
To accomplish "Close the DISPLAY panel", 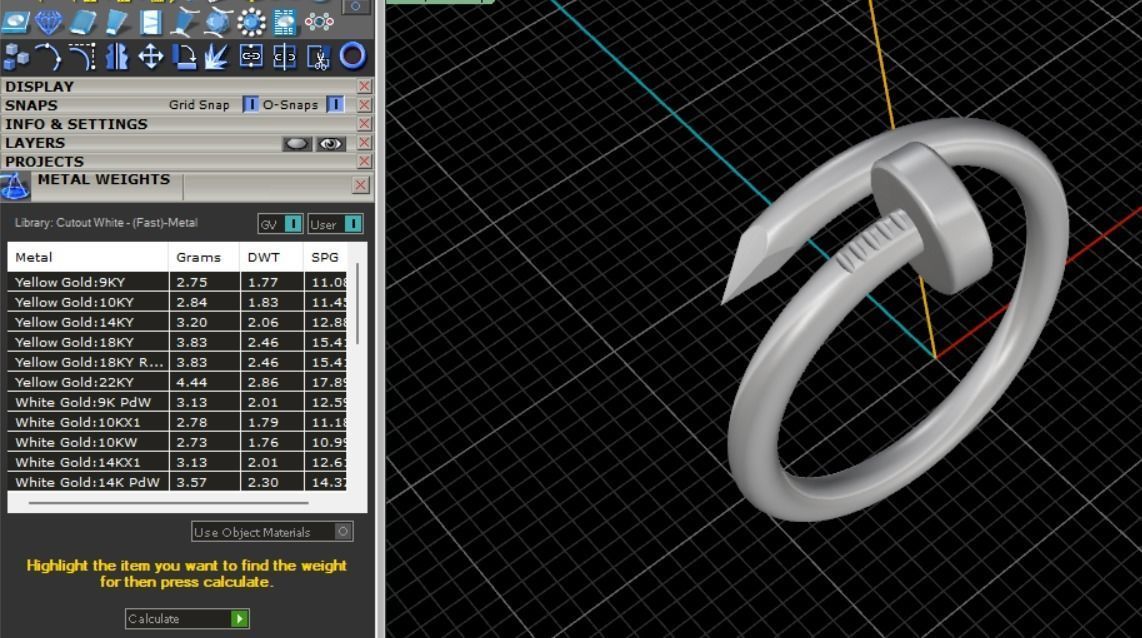I will 364,86.
